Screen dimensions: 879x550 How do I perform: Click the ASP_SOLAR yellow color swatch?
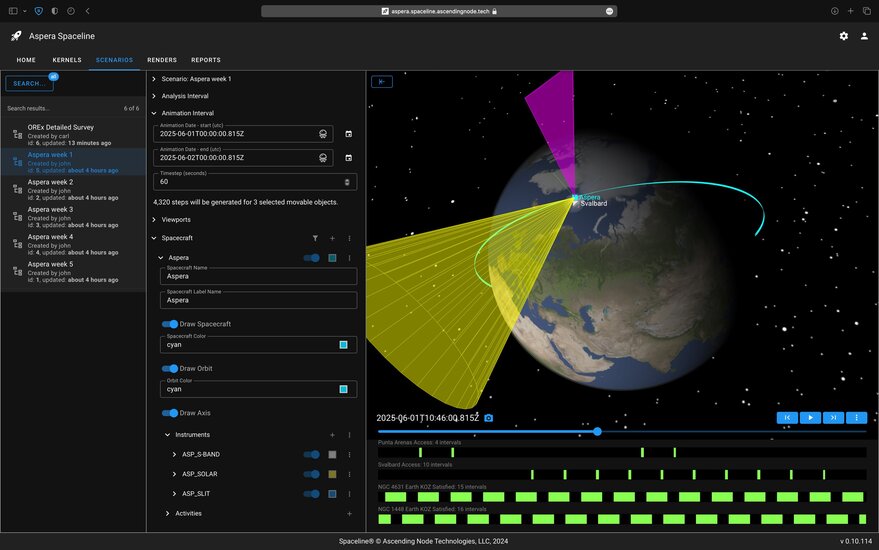click(x=332, y=474)
